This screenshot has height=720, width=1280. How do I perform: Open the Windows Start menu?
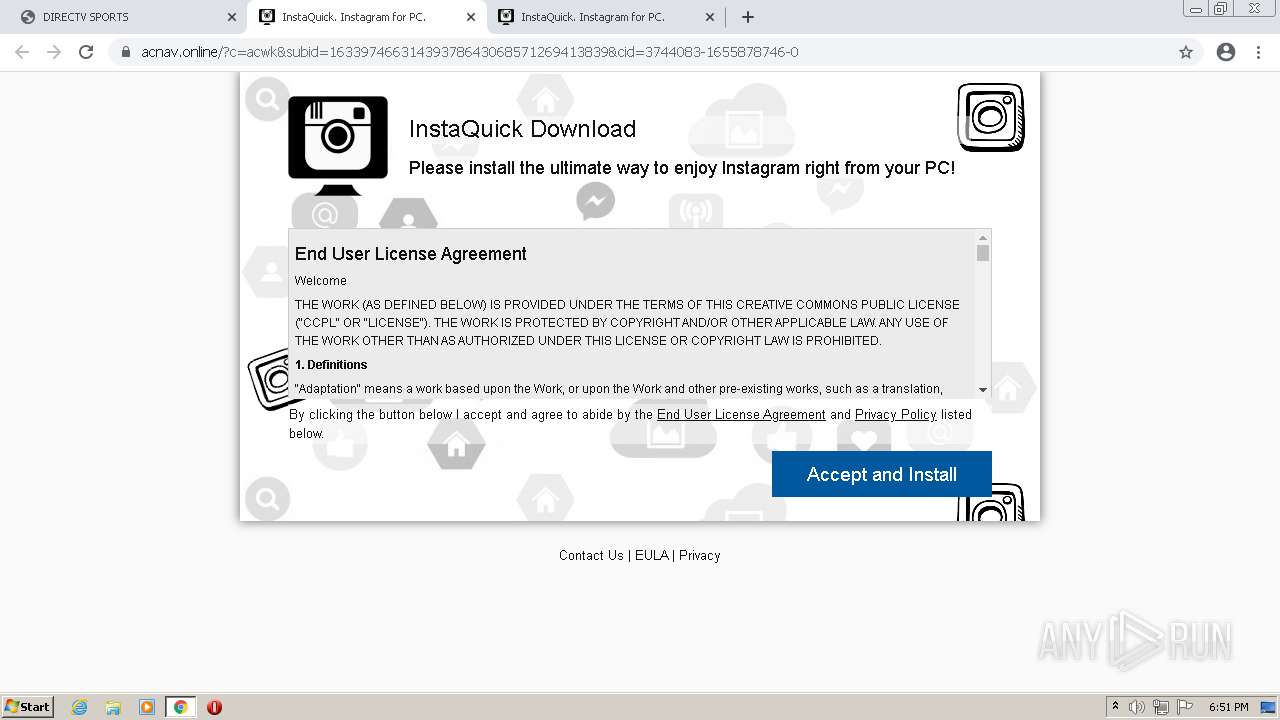(x=28, y=706)
